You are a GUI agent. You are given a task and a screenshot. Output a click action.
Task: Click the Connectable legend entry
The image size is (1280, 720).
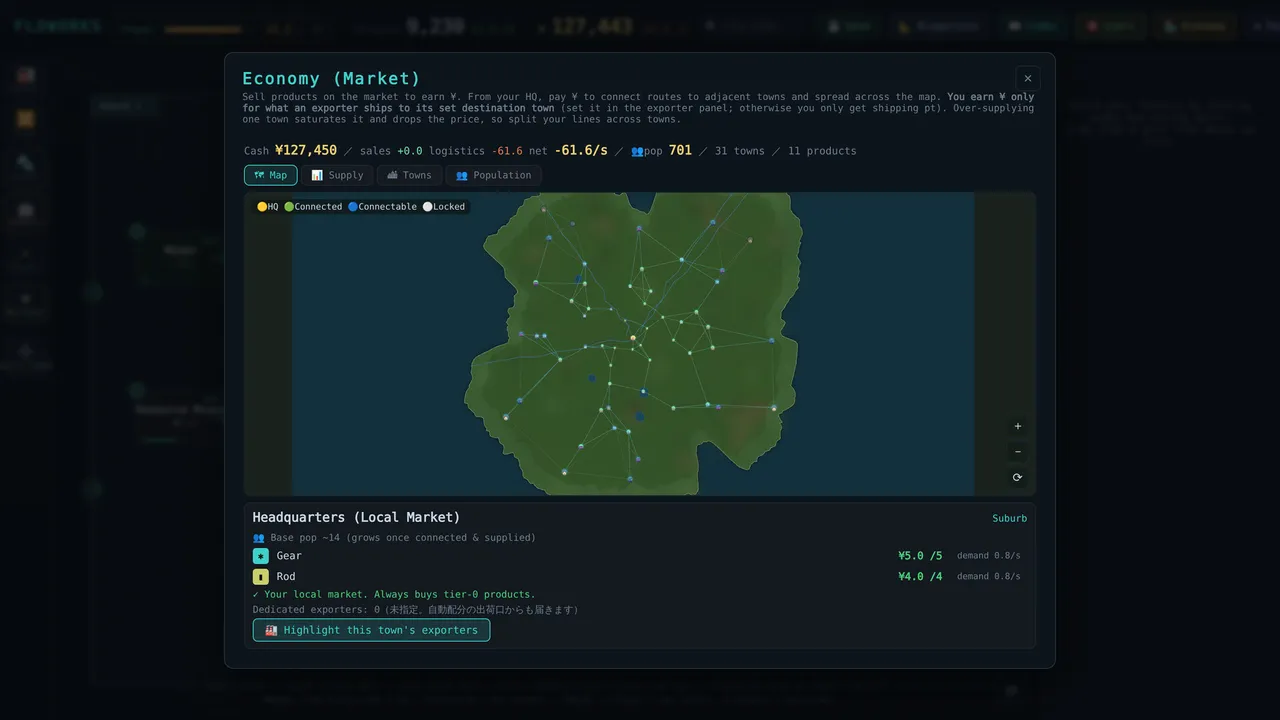click(x=382, y=207)
